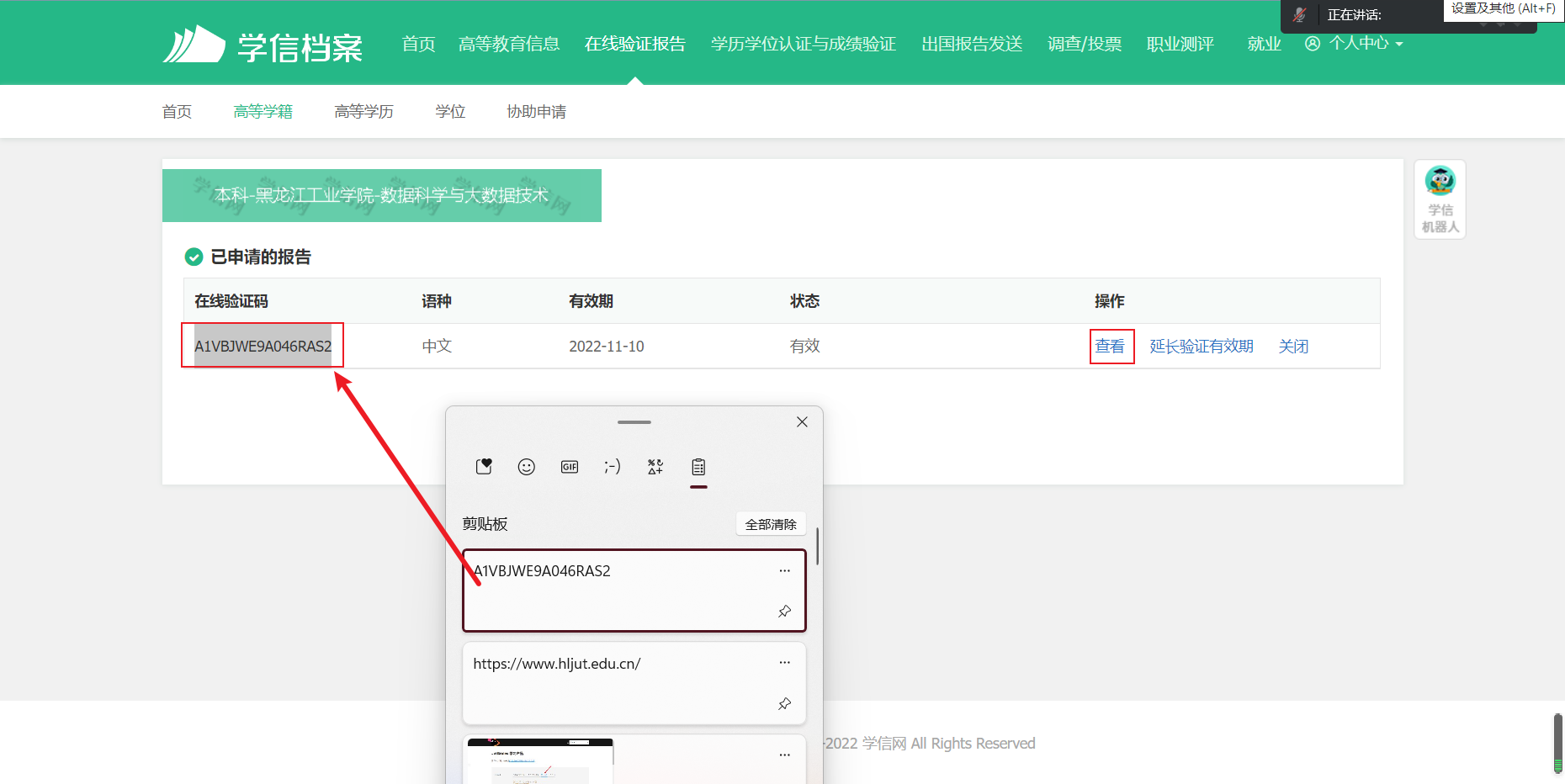Select clipboard entry https://www.hljut.edu.cn/
1565x784 pixels.
tap(634, 683)
